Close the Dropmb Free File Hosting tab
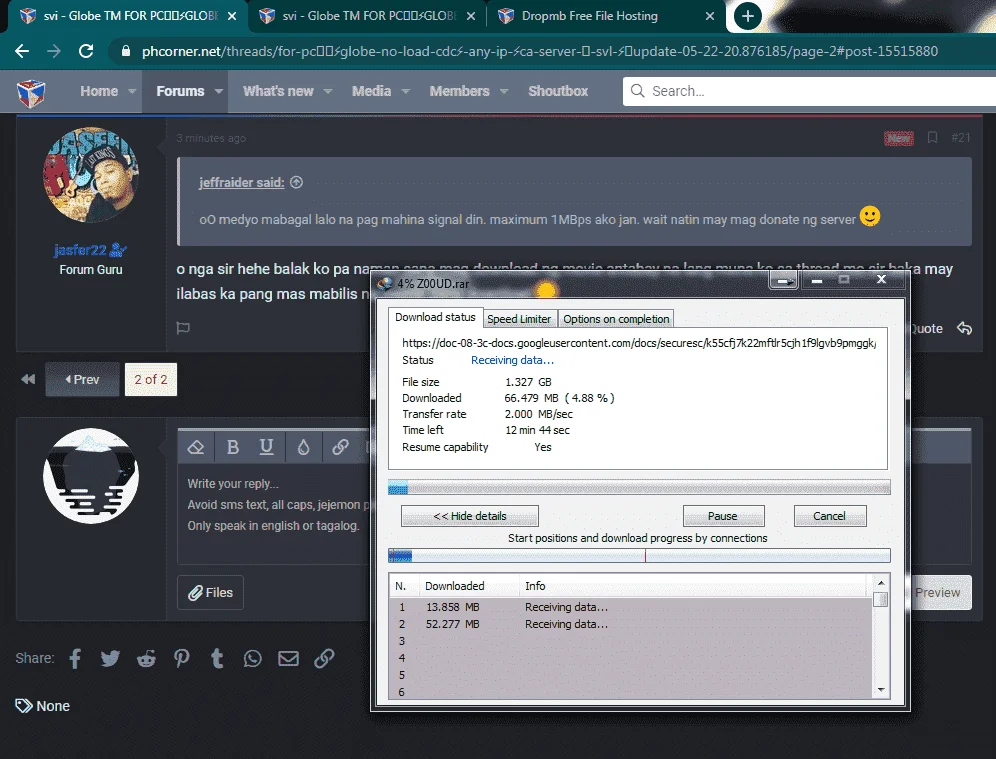This screenshot has height=759, width=996. coord(710,16)
